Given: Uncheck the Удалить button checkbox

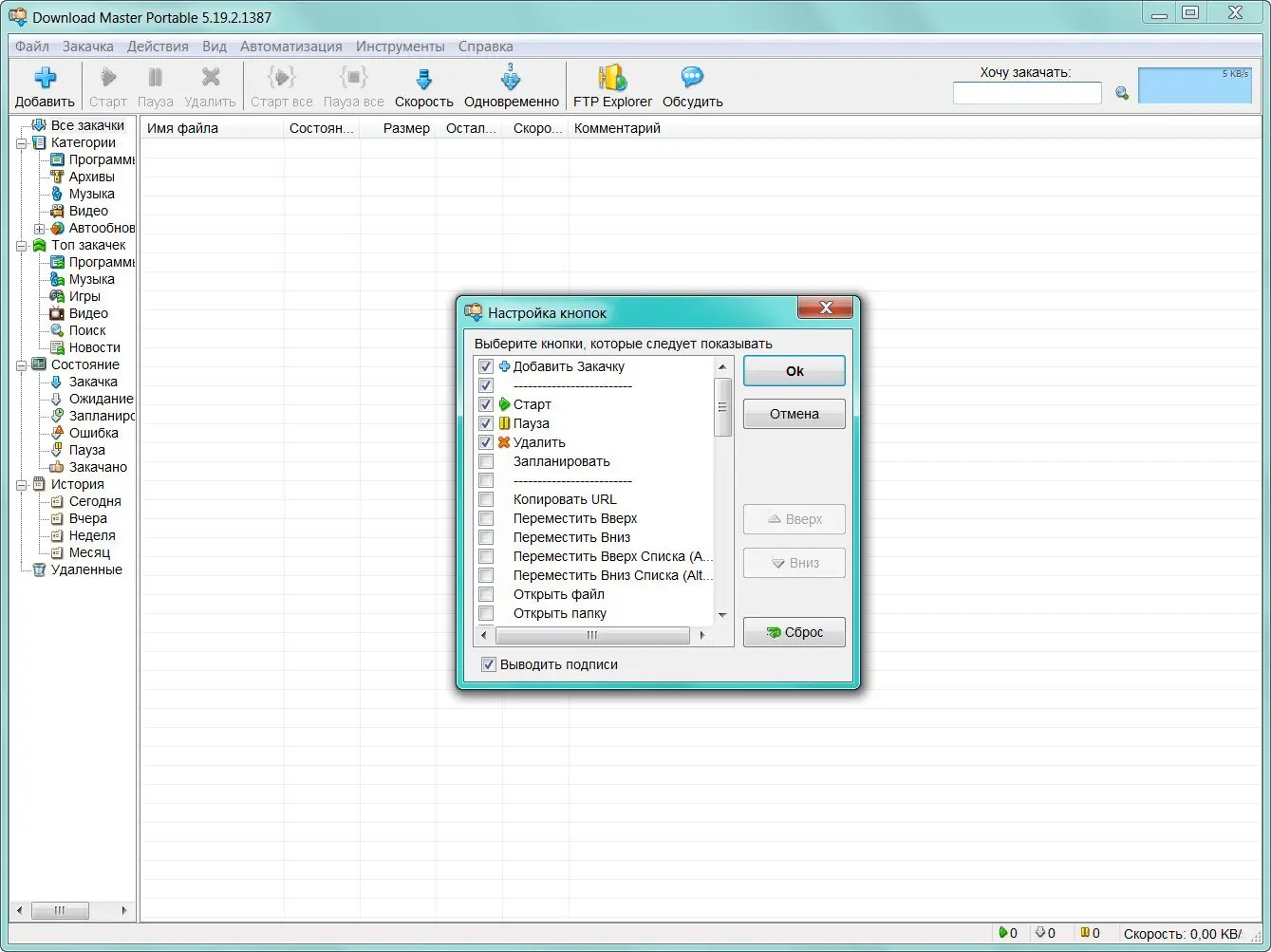Looking at the screenshot, I should point(486,442).
